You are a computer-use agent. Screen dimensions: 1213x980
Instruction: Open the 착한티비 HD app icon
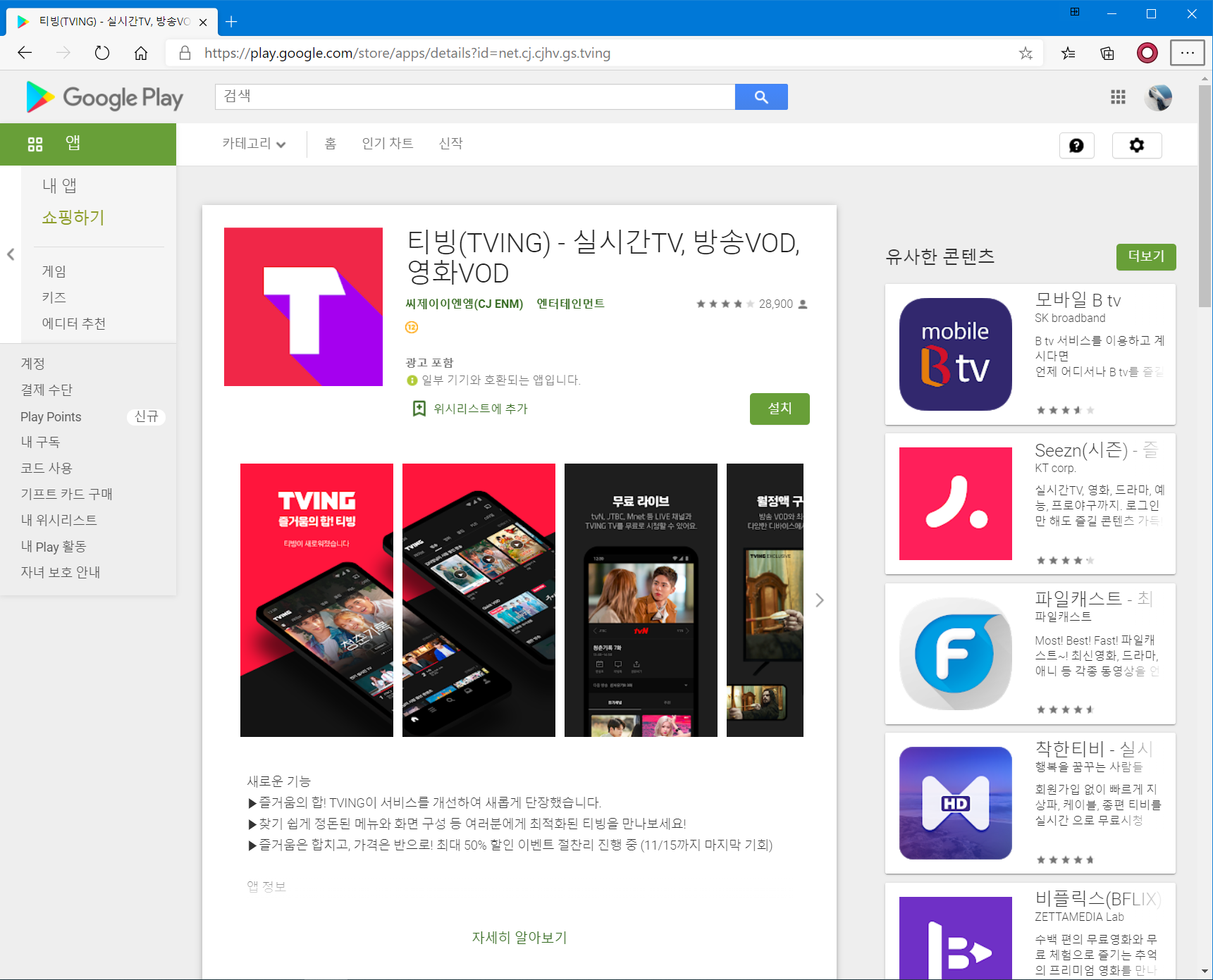[x=956, y=803]
